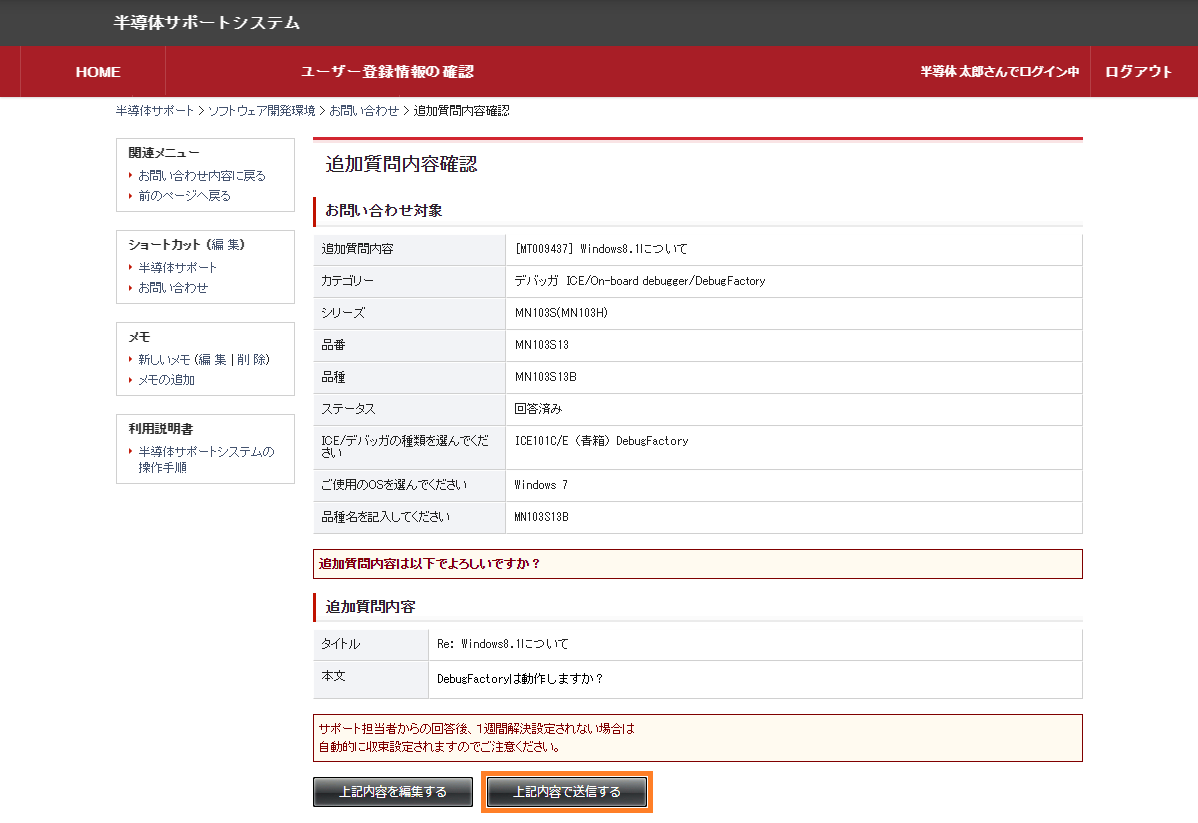Click the 半導体サポートシステム site title
Viewport: 1198px width, 823px height.
click(x=207, y=22)
